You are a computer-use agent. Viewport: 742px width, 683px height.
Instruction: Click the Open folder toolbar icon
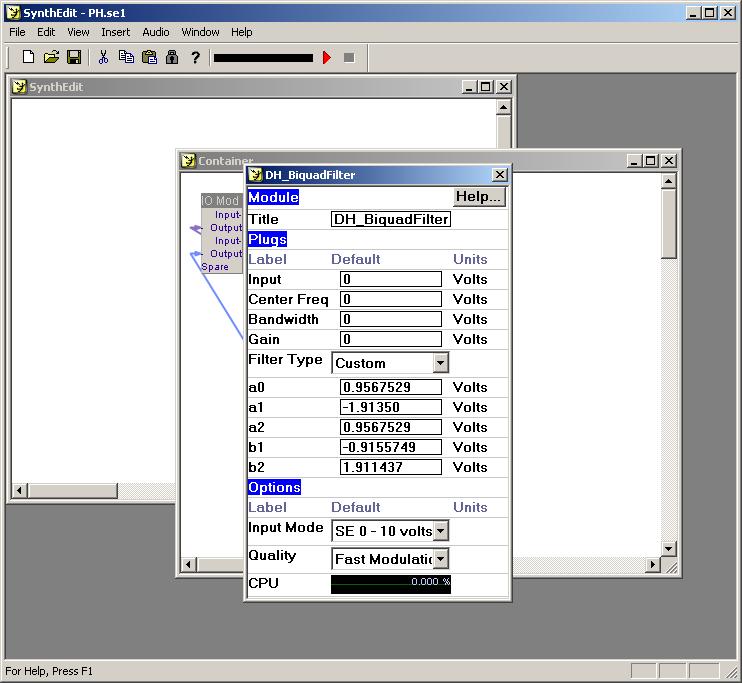(x=51, y=57)
